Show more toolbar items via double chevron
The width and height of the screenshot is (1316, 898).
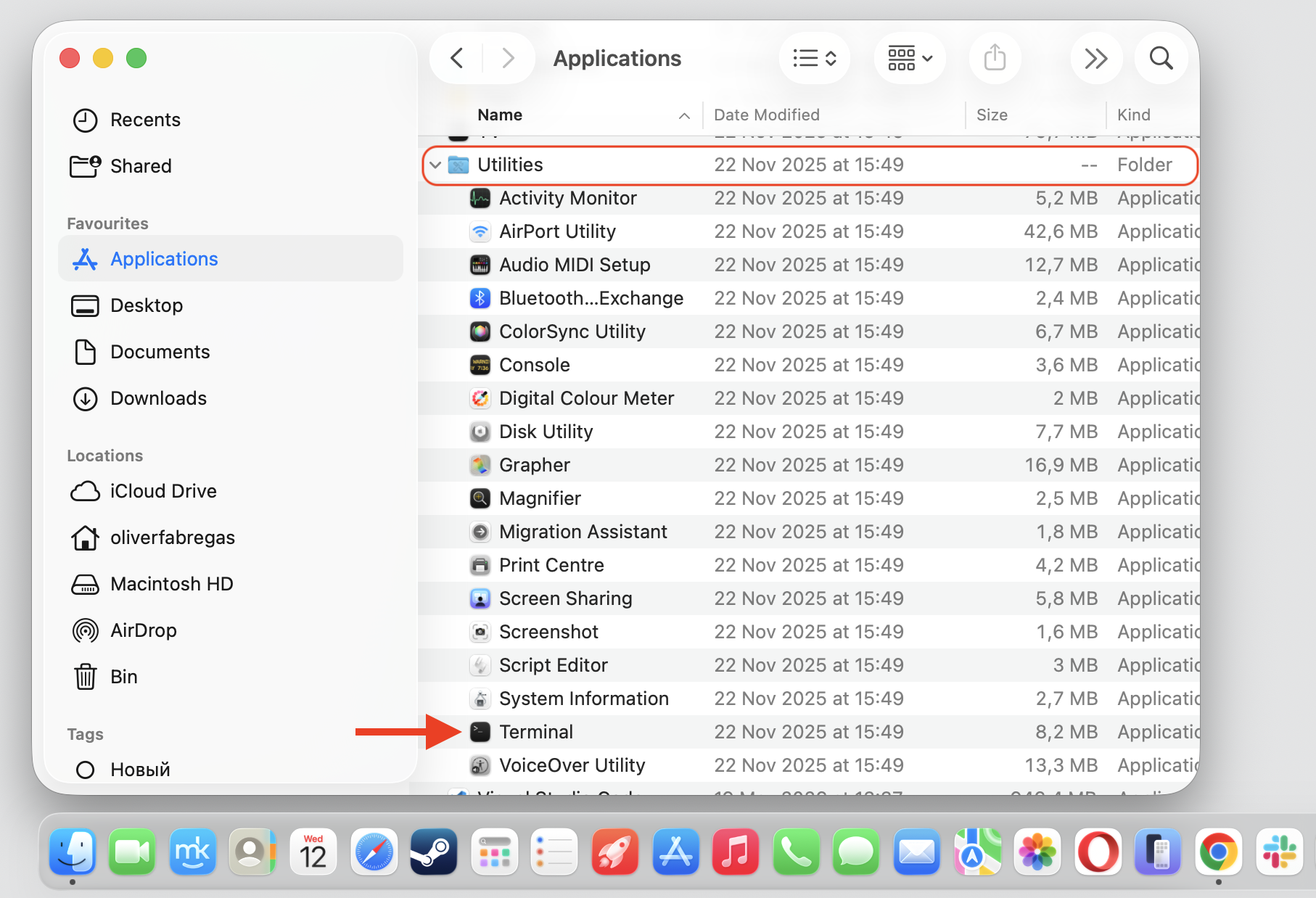[1095, 58]
